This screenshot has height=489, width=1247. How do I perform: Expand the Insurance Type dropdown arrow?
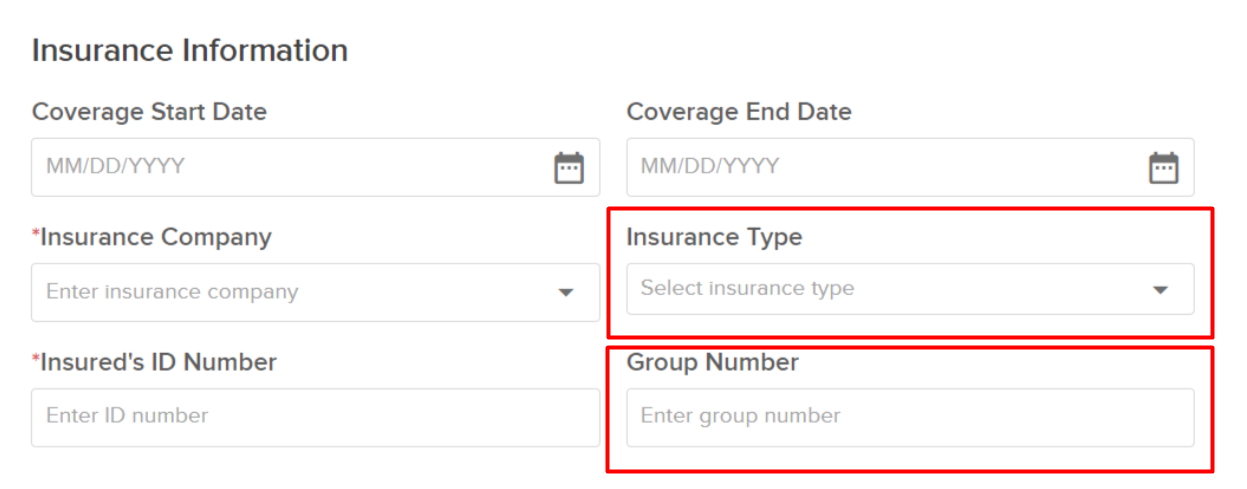1160,290
